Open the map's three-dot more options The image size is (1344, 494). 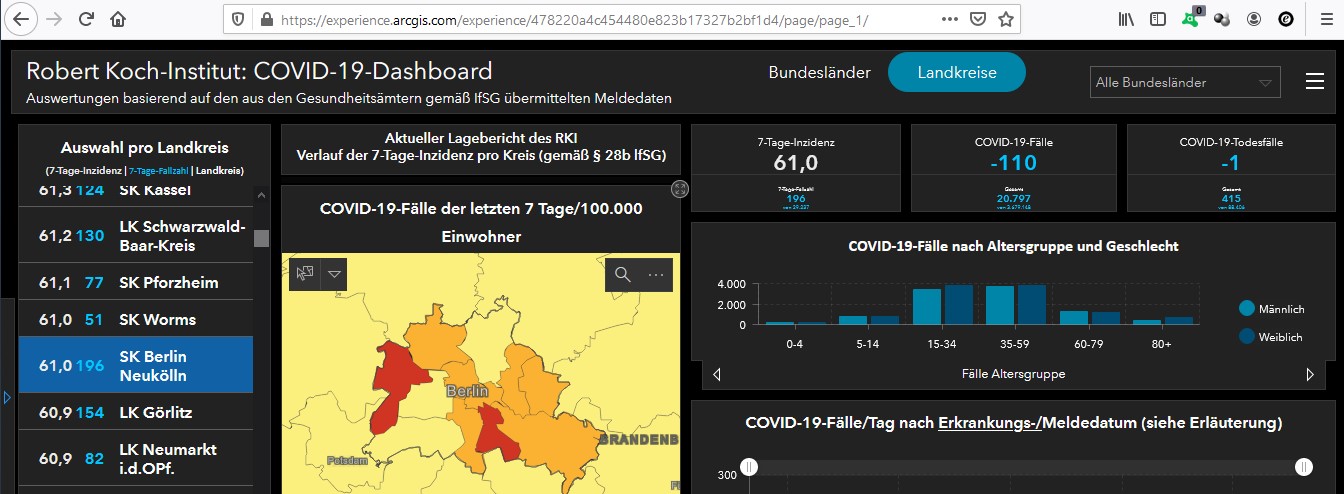pyautogui.click(x=656, y=274)
